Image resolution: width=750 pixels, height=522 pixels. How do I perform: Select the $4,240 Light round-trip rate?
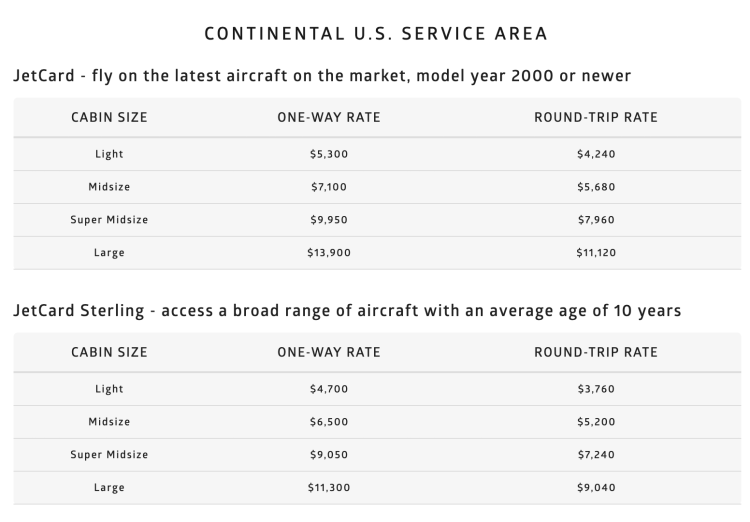(596, 154)
